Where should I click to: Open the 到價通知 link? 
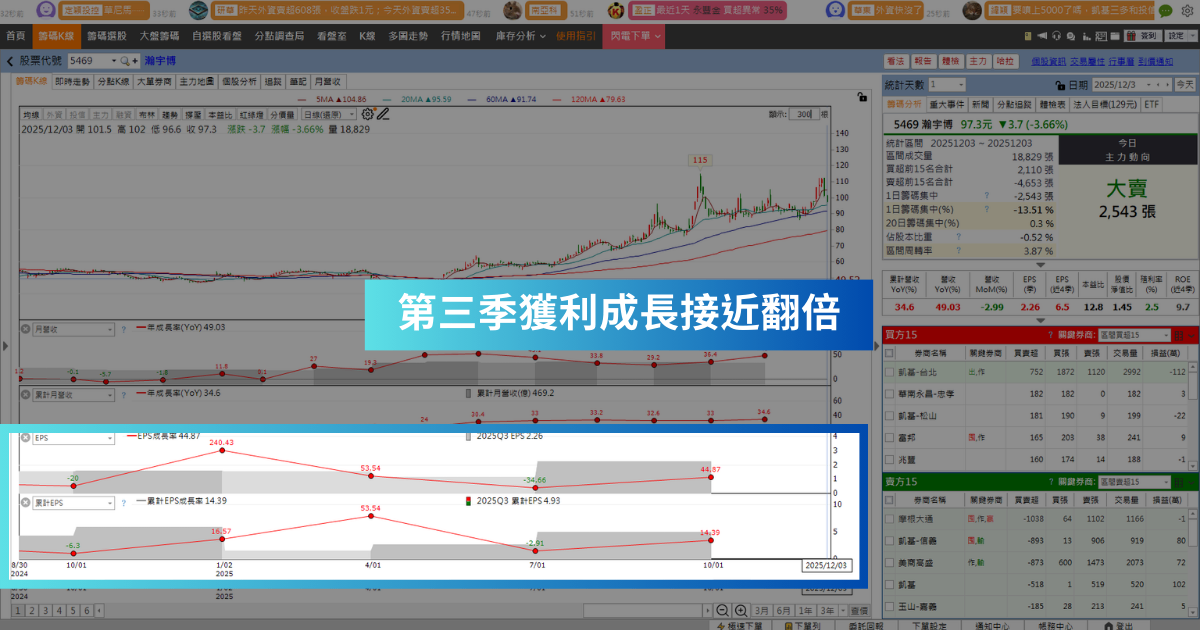[x=1156, y=61]
